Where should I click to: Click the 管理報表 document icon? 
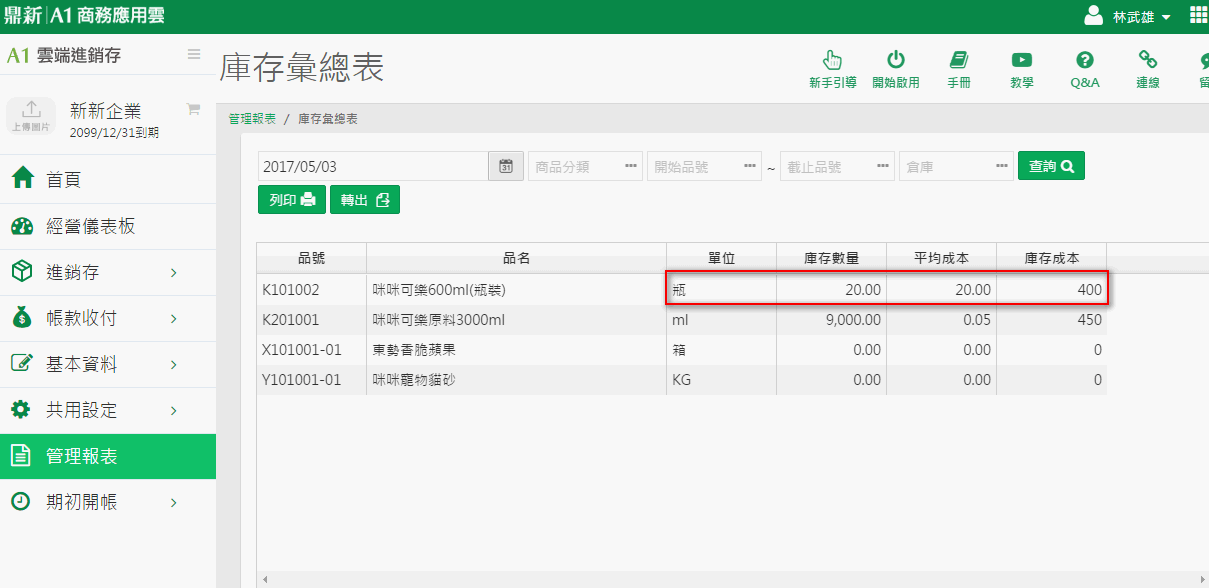(21, 456)
